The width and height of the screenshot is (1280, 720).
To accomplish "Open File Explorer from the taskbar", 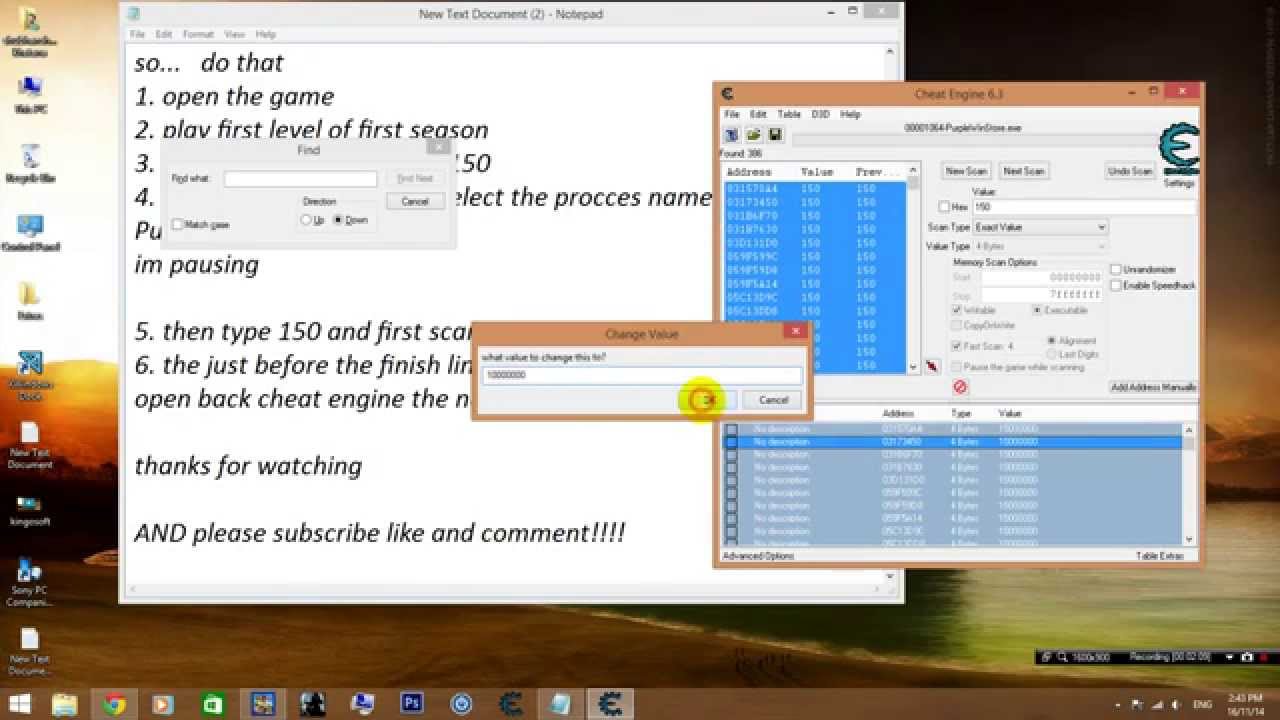I will (x=64, y=704).
